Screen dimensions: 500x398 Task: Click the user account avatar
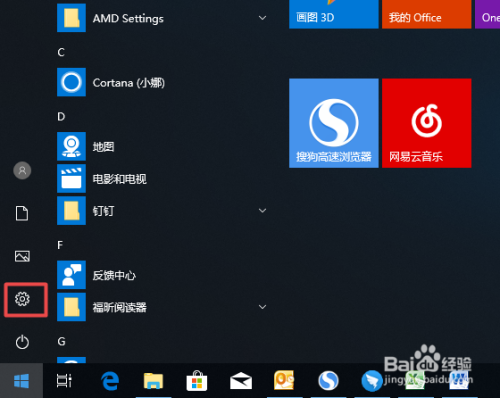click(22, 171)
